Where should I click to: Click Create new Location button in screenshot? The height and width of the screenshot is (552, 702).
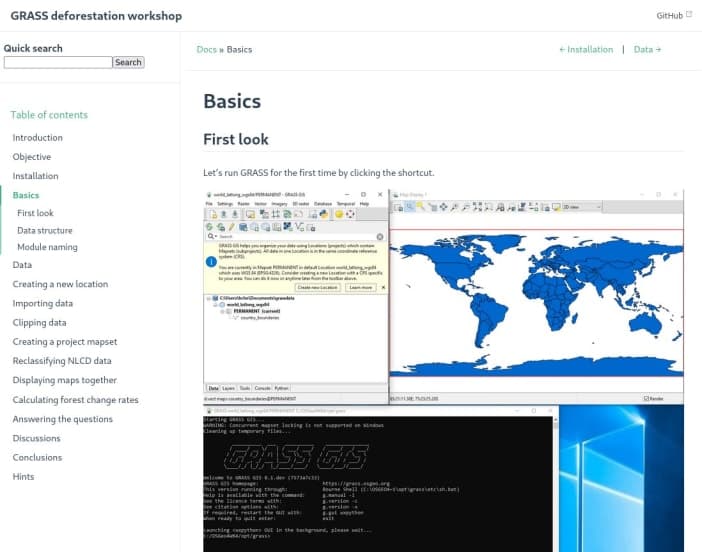tap(317, 287)
